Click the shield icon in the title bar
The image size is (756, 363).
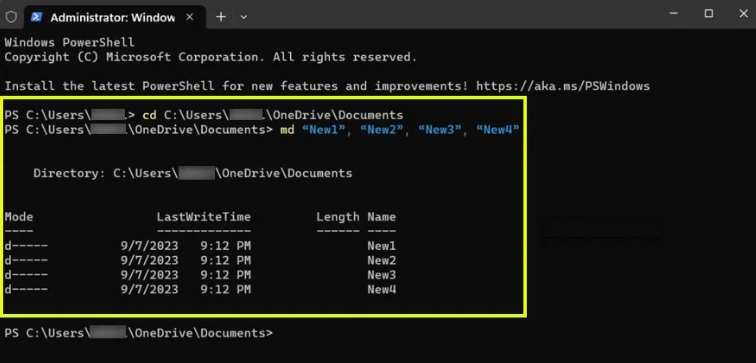(x=11, y=17)
